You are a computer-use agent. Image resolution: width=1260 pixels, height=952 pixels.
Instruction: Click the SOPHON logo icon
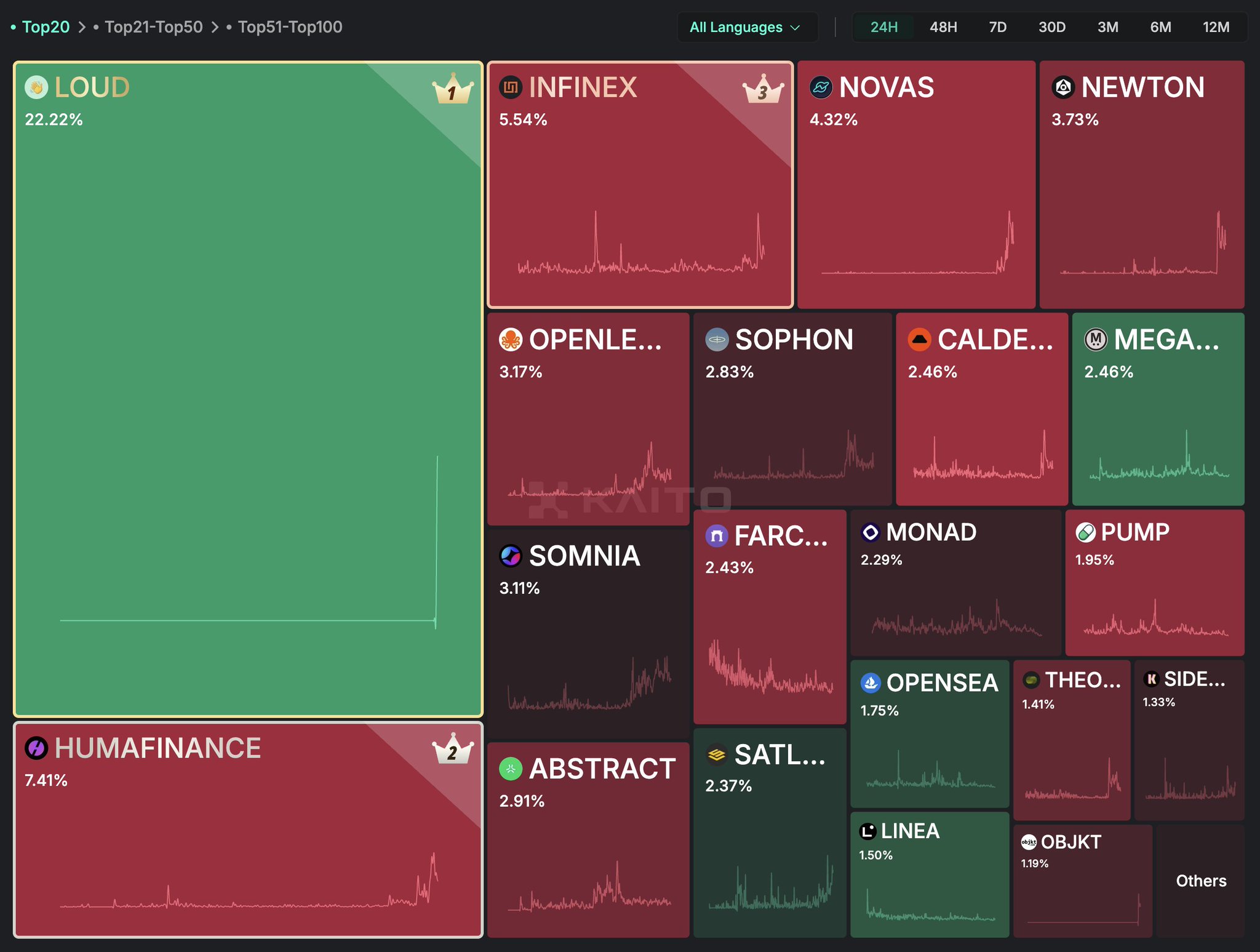[717, 340]
